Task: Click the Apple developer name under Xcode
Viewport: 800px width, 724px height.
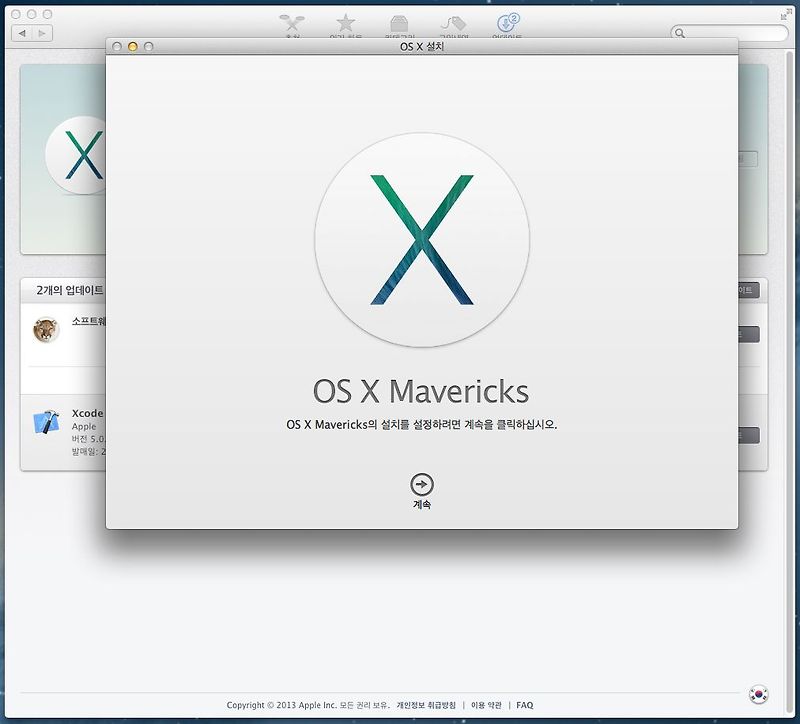Action: click(84, 427)
